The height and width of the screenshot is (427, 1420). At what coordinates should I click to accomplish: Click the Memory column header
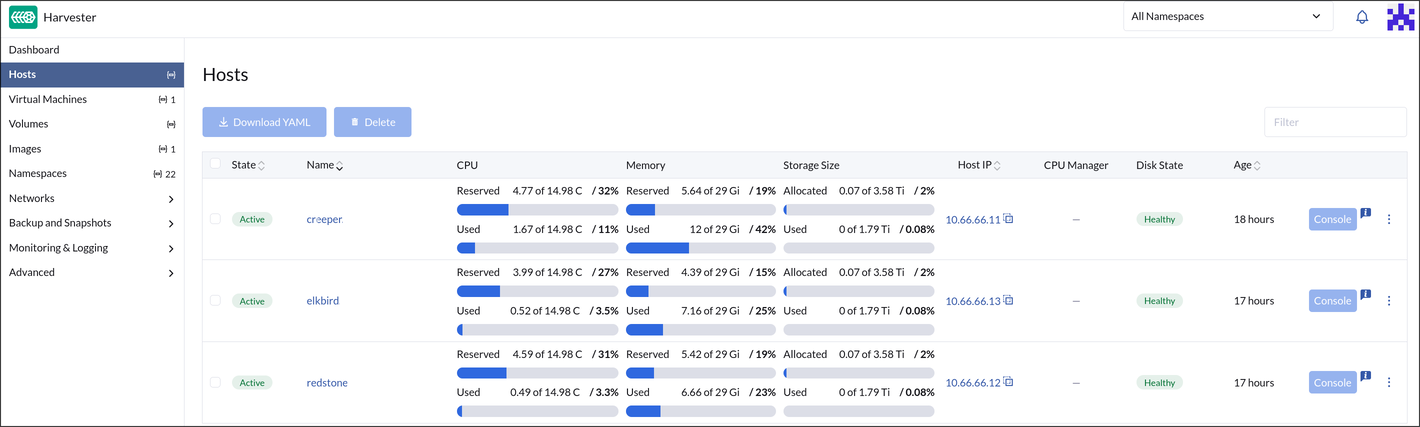pos(645,166)
